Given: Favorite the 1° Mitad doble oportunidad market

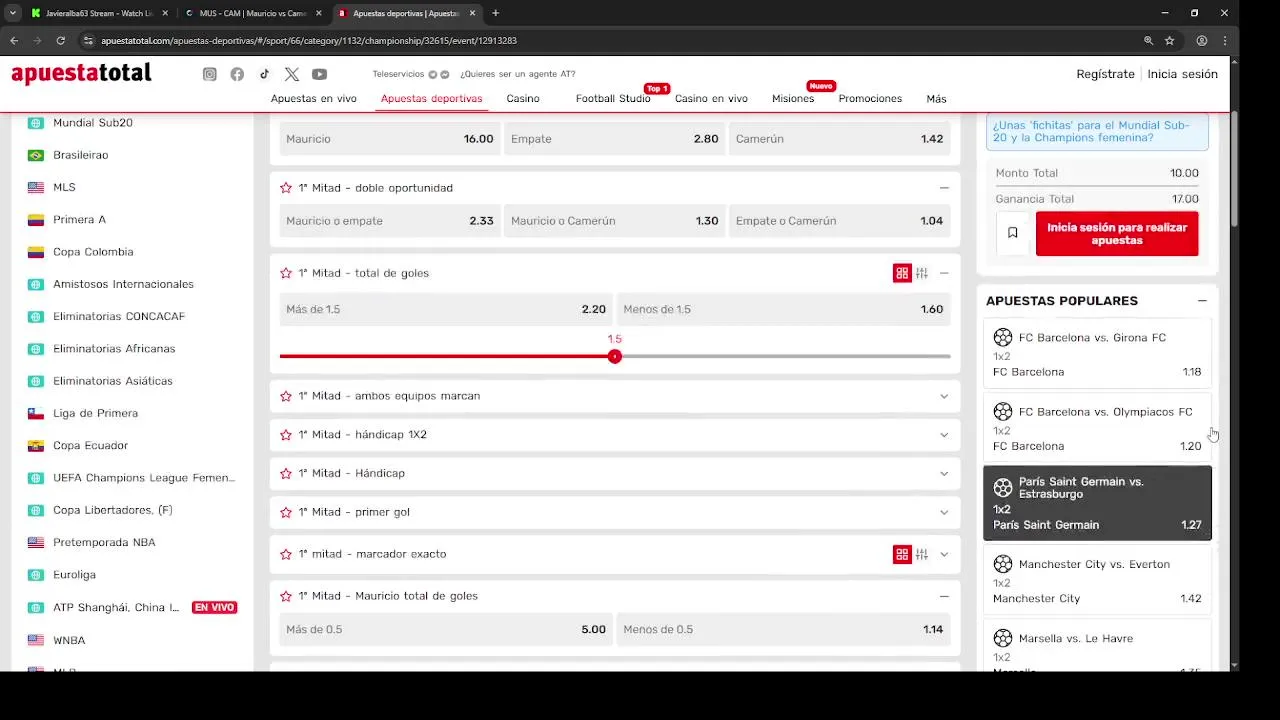Looking at the screenshot, I should [286, 188].
